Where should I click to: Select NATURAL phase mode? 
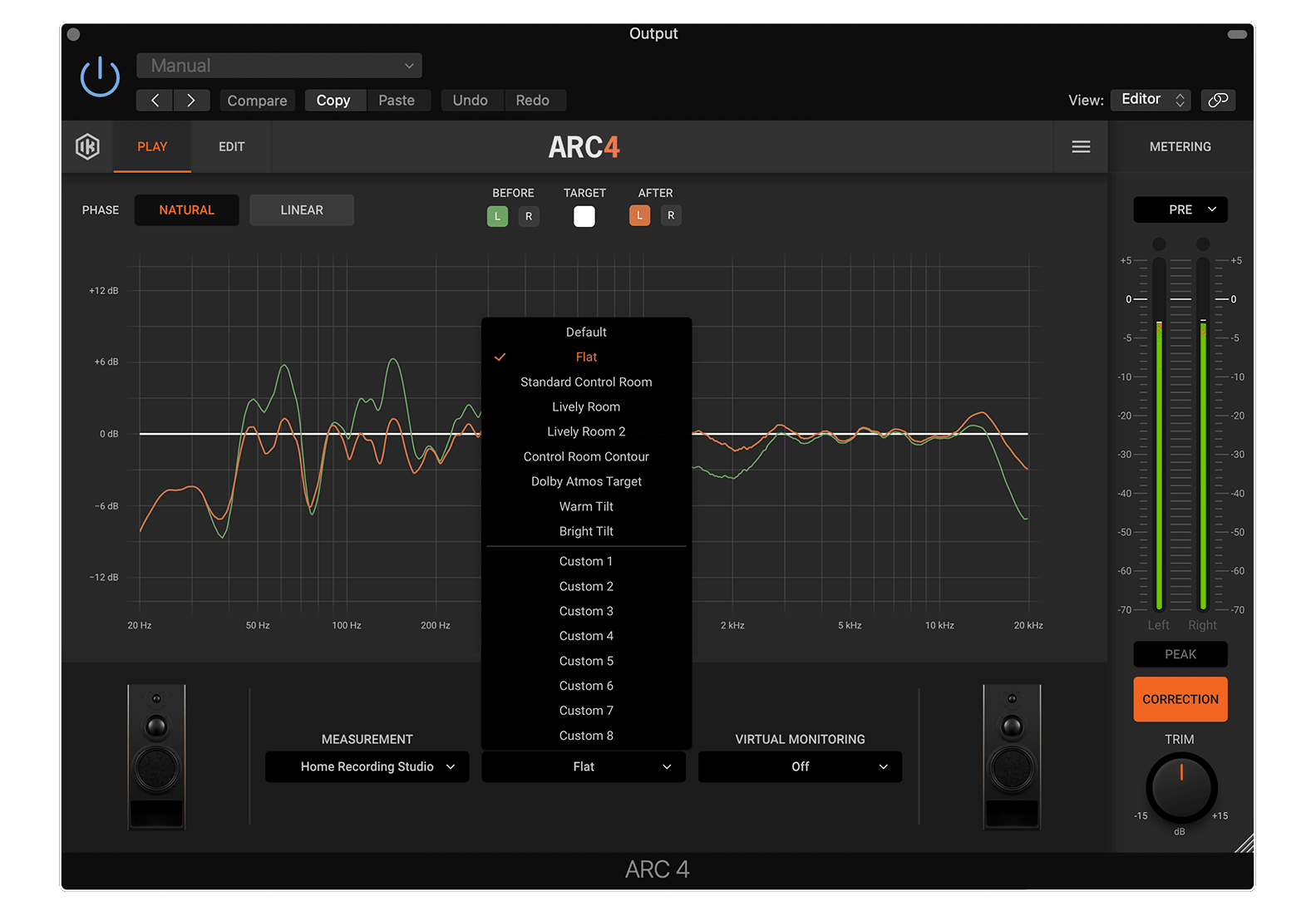pos(186,210)
